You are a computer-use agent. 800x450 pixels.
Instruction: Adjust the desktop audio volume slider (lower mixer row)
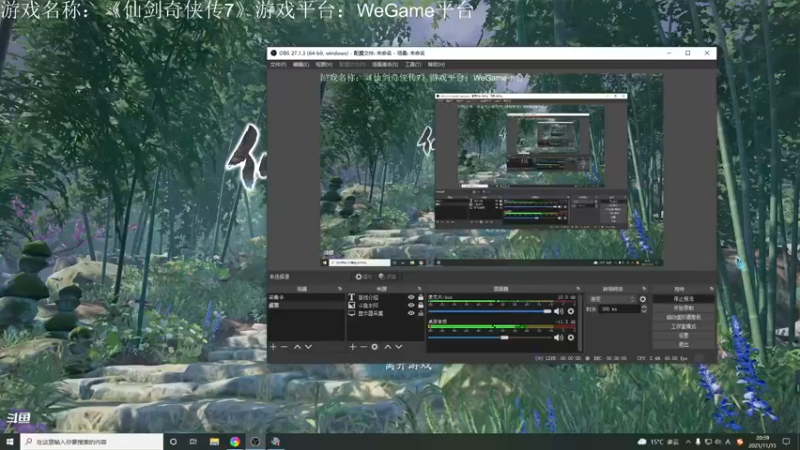click(490, 337)
